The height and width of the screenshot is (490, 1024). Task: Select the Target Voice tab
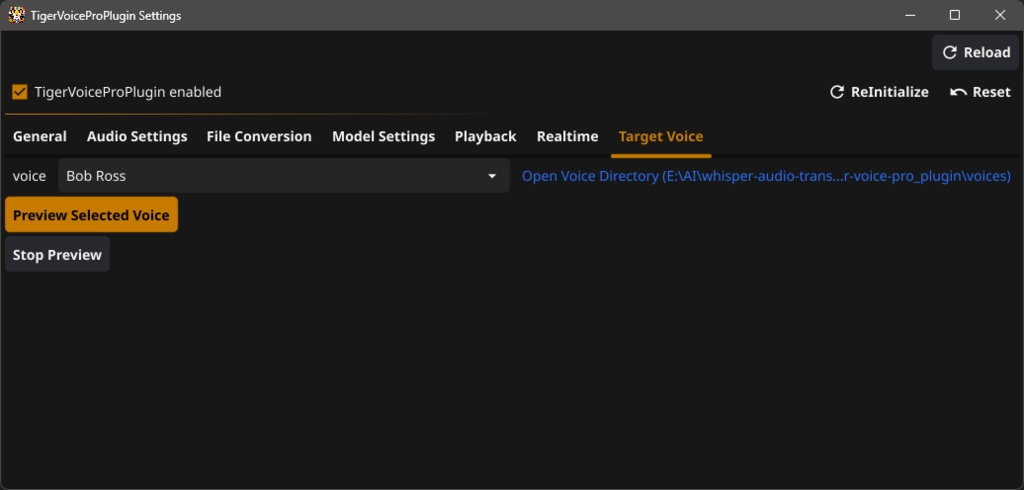pyautogui.click(x=661, y=137)
